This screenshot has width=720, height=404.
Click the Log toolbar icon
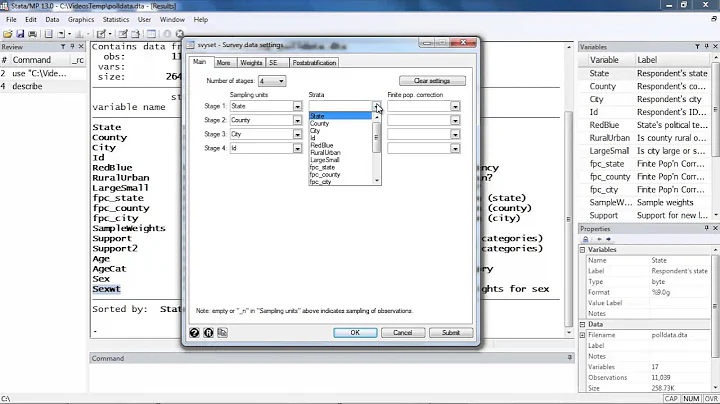(x=48, y=34)
